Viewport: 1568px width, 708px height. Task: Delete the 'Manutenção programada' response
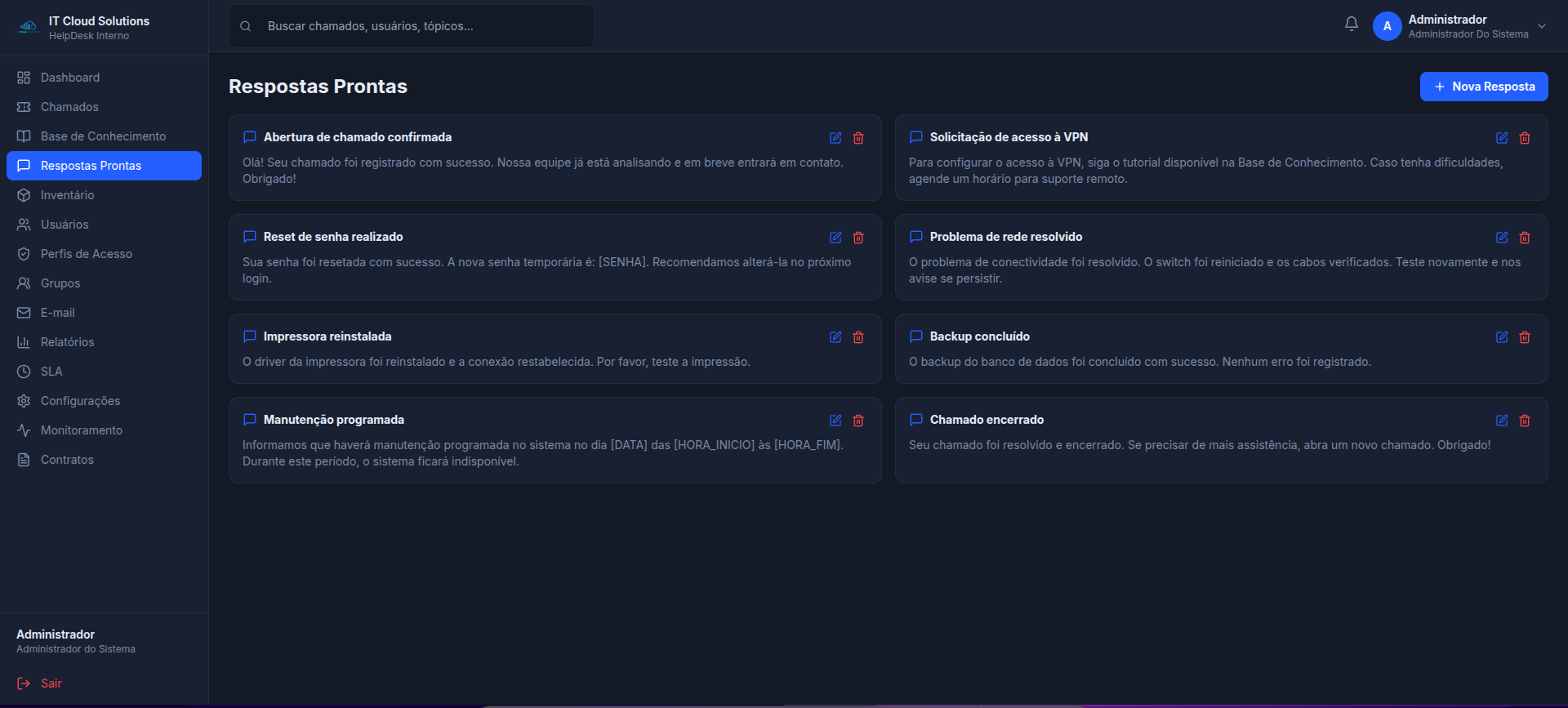(858, 421)
